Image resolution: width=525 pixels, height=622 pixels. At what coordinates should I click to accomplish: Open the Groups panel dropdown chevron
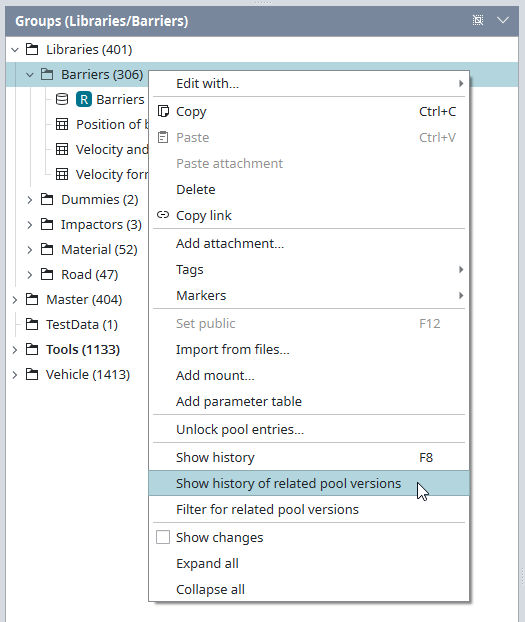pos(503,20)
